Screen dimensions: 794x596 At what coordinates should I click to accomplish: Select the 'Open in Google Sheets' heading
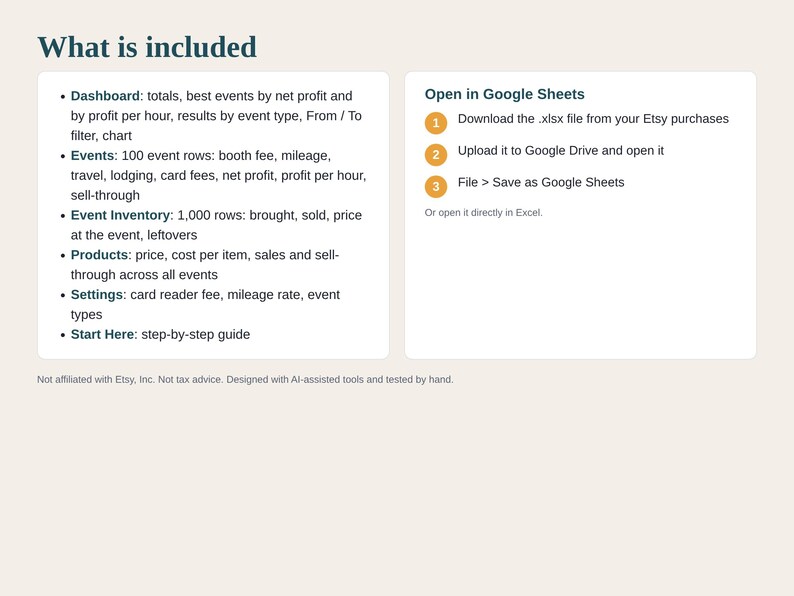[504, 94]
